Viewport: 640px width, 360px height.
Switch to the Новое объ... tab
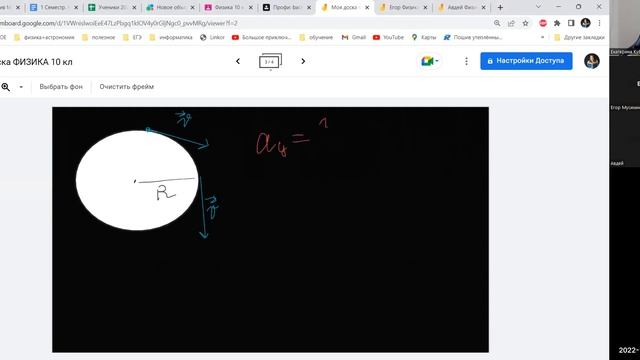click(x=169, y=7)
